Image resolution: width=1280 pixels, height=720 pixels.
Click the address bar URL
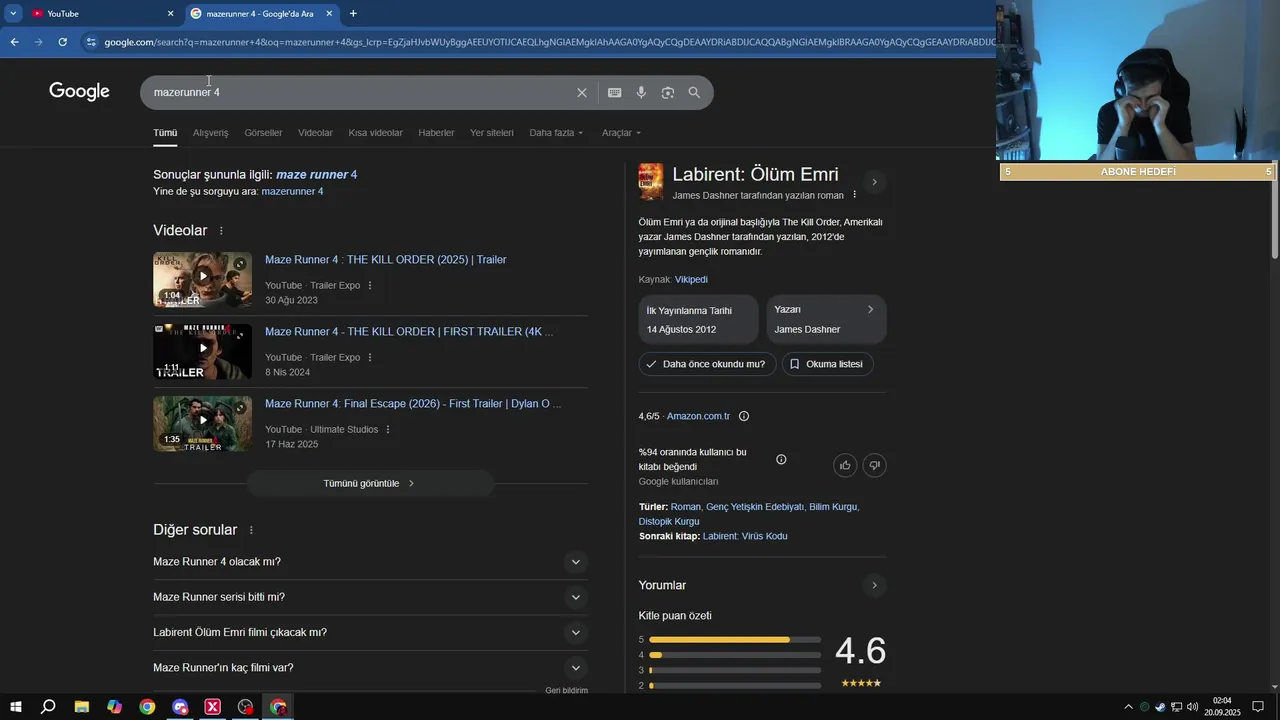coord(548,42)
